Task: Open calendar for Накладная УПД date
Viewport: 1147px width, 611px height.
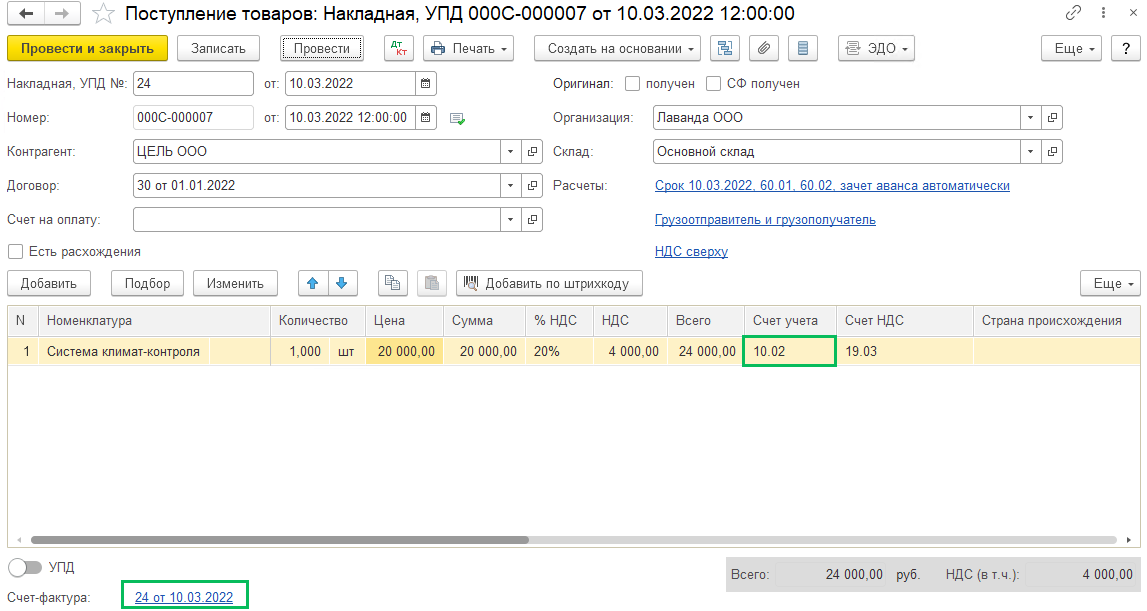Action: pos(426,83)
